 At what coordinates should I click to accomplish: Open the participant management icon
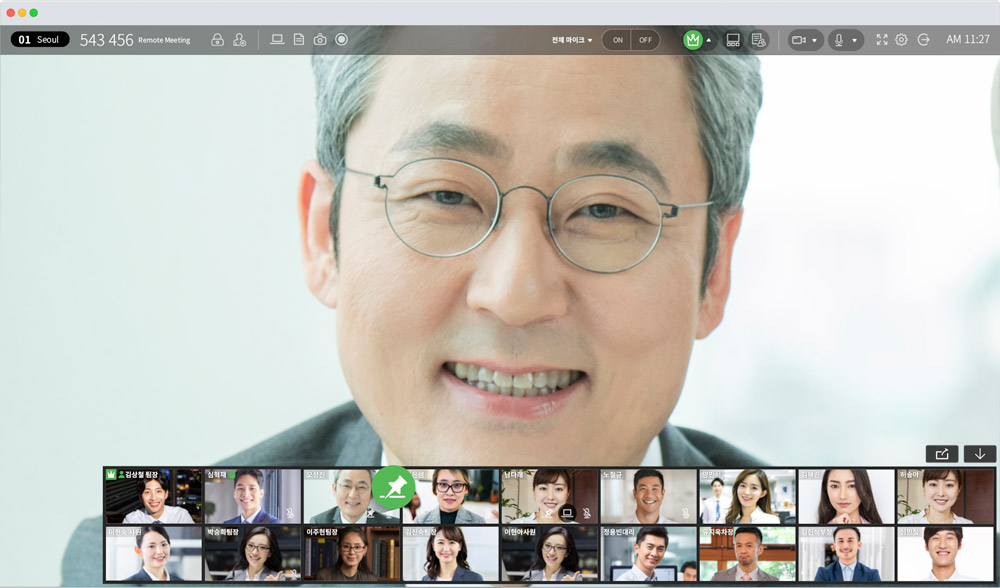click(x=239, y=40)
